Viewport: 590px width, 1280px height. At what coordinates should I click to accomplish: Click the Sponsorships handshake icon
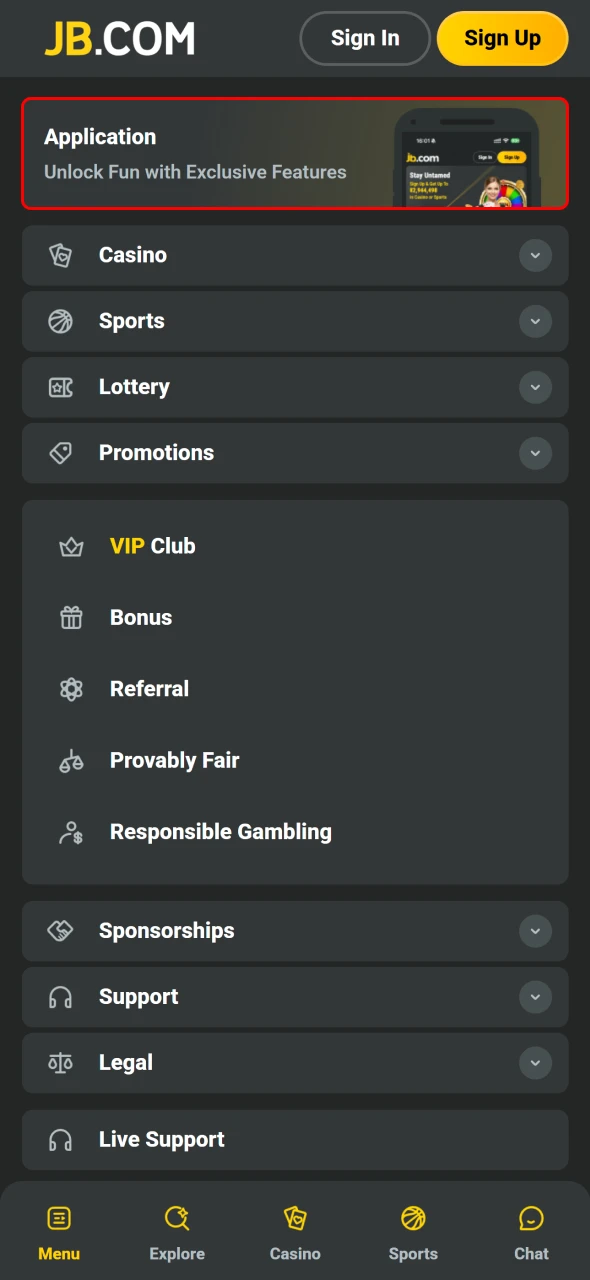pyautogui.click(x=61, y=930)
